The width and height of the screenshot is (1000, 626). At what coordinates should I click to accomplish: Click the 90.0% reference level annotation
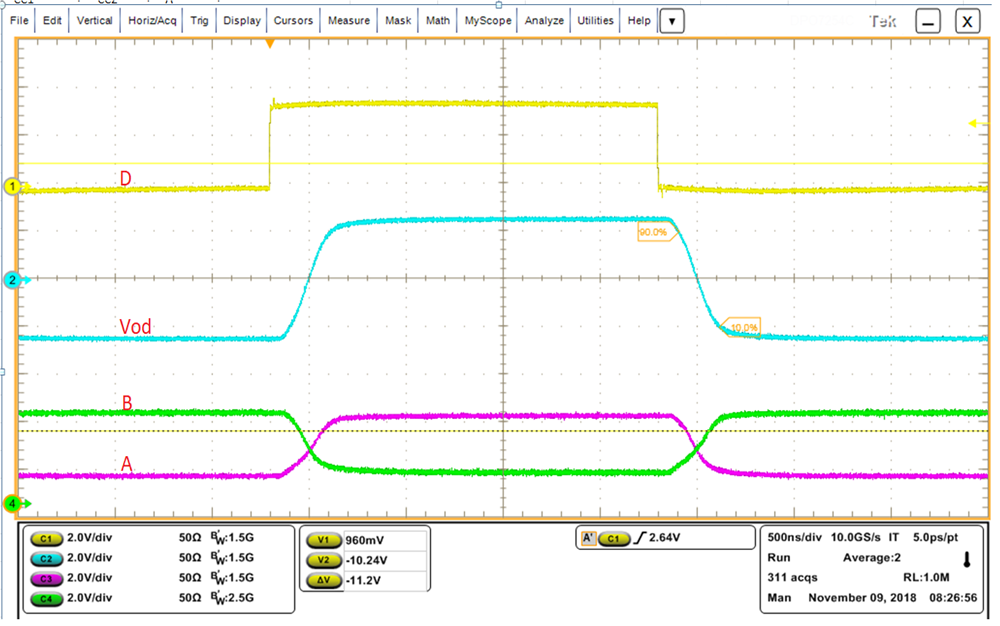pyautogui.click(x=655, y=232)
